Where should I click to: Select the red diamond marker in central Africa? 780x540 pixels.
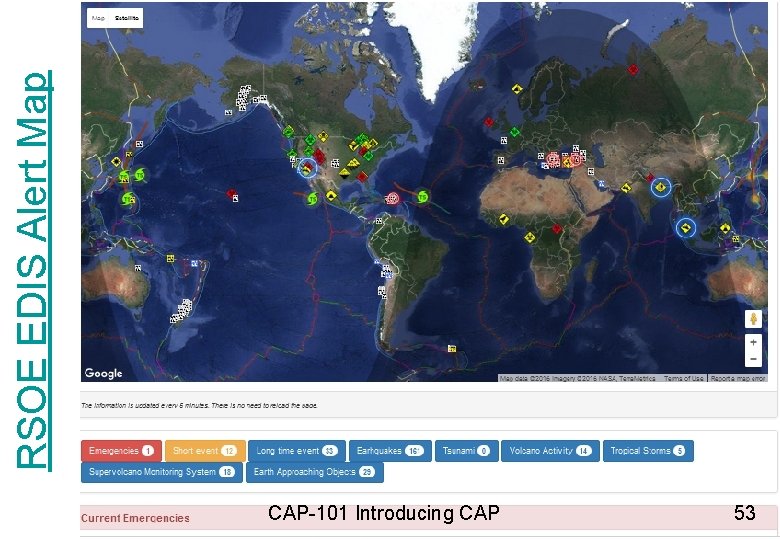[x=557, y=229]
